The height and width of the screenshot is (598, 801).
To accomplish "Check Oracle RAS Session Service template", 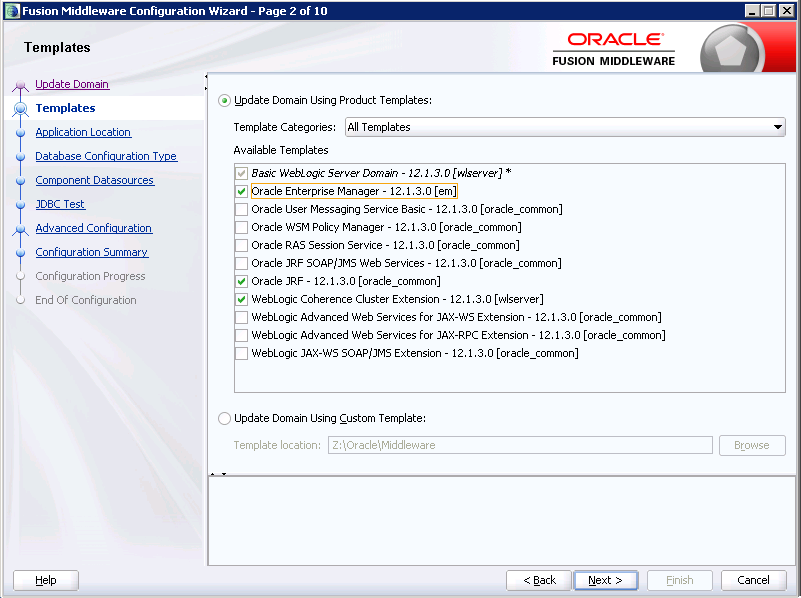I will pyautogui.click(x=242, y=245).
